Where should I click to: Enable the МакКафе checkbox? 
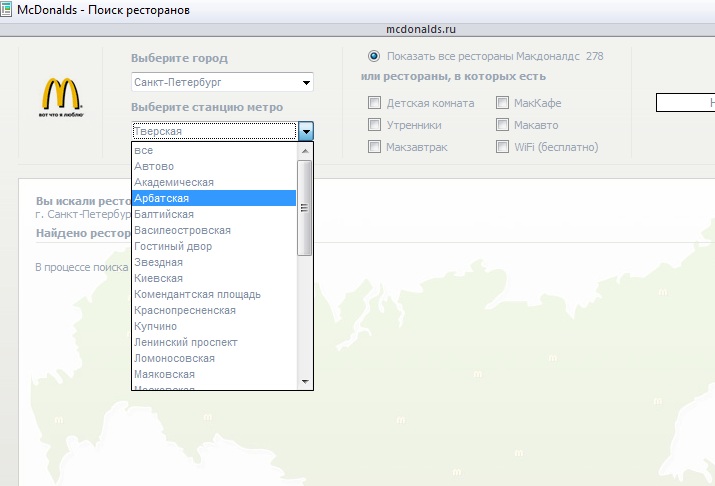coord(502,103)
